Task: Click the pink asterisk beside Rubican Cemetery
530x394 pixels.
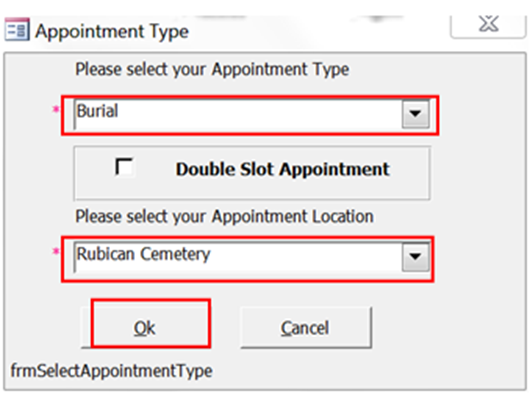Action: tap(55, 251)
